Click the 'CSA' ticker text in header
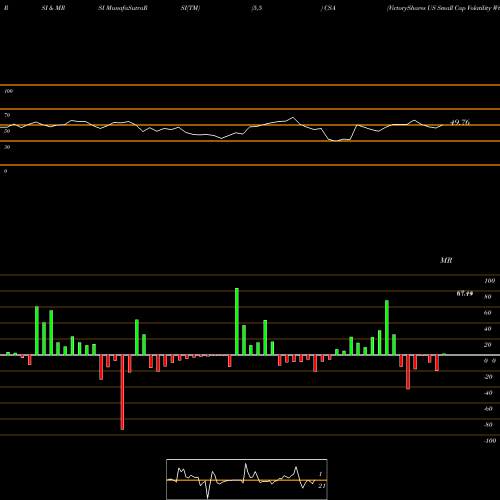Viewport: 500px width, 500px height. [x=330, y=8]
